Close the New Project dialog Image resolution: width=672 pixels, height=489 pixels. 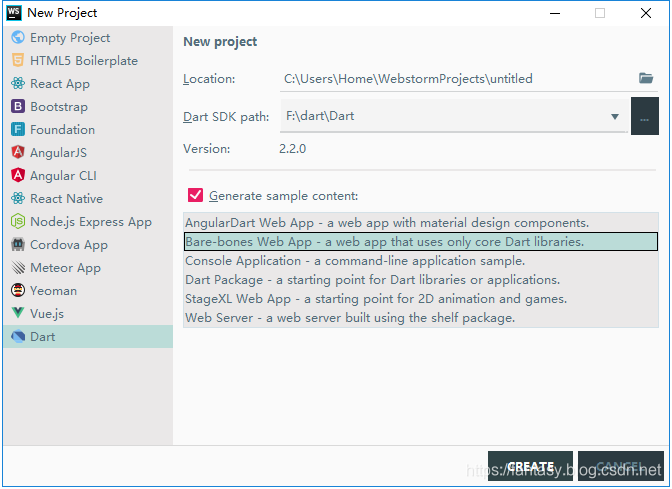[x=646, y=13]
